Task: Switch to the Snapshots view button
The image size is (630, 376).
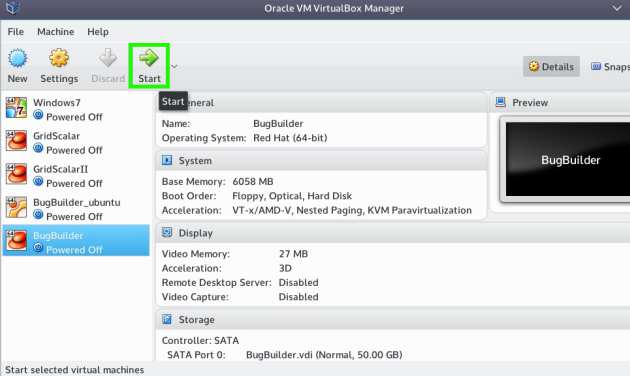Action: [610, 67]
